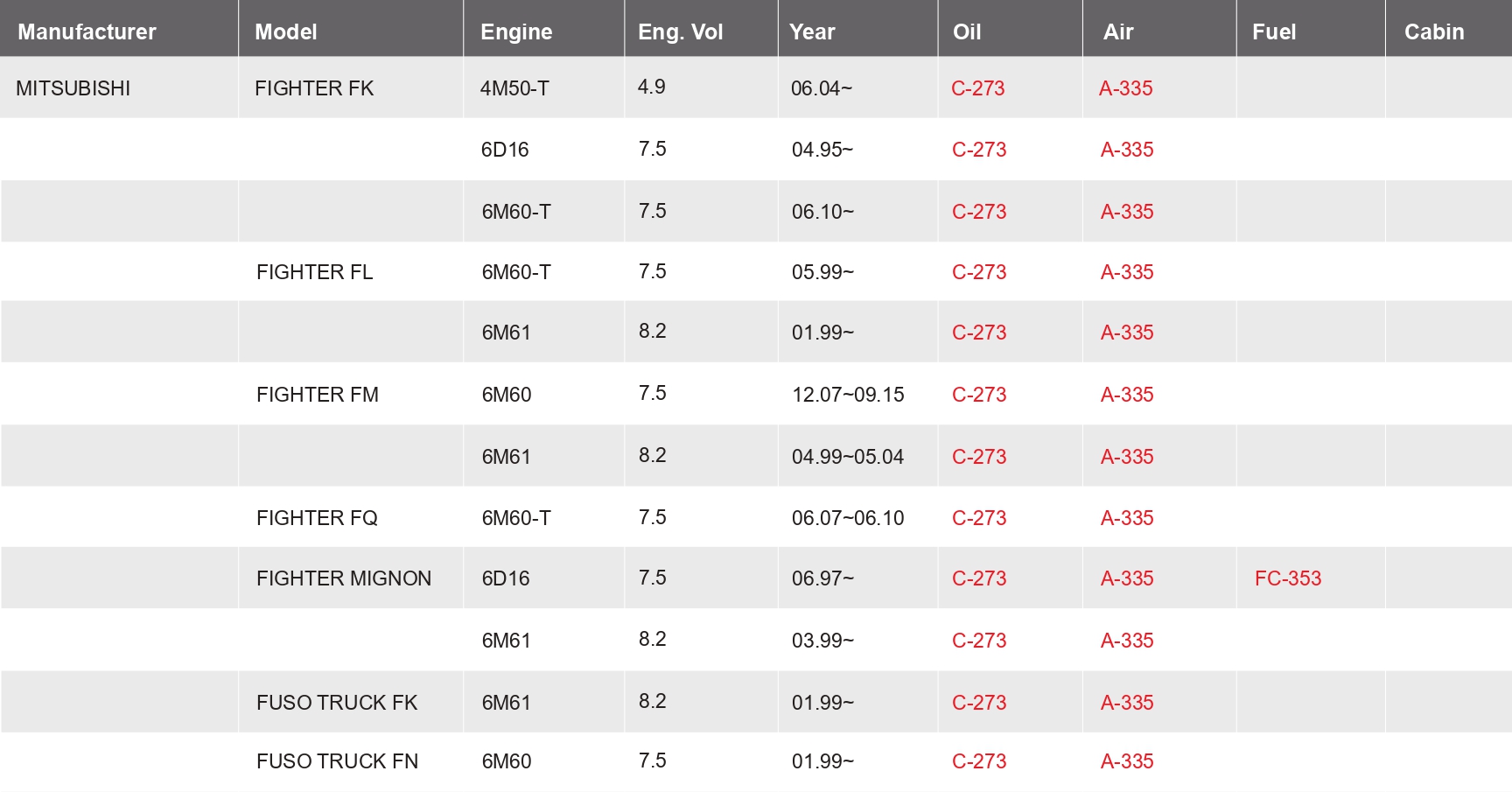
Task: Click the Year column header
Action: (x=812, y=32)
